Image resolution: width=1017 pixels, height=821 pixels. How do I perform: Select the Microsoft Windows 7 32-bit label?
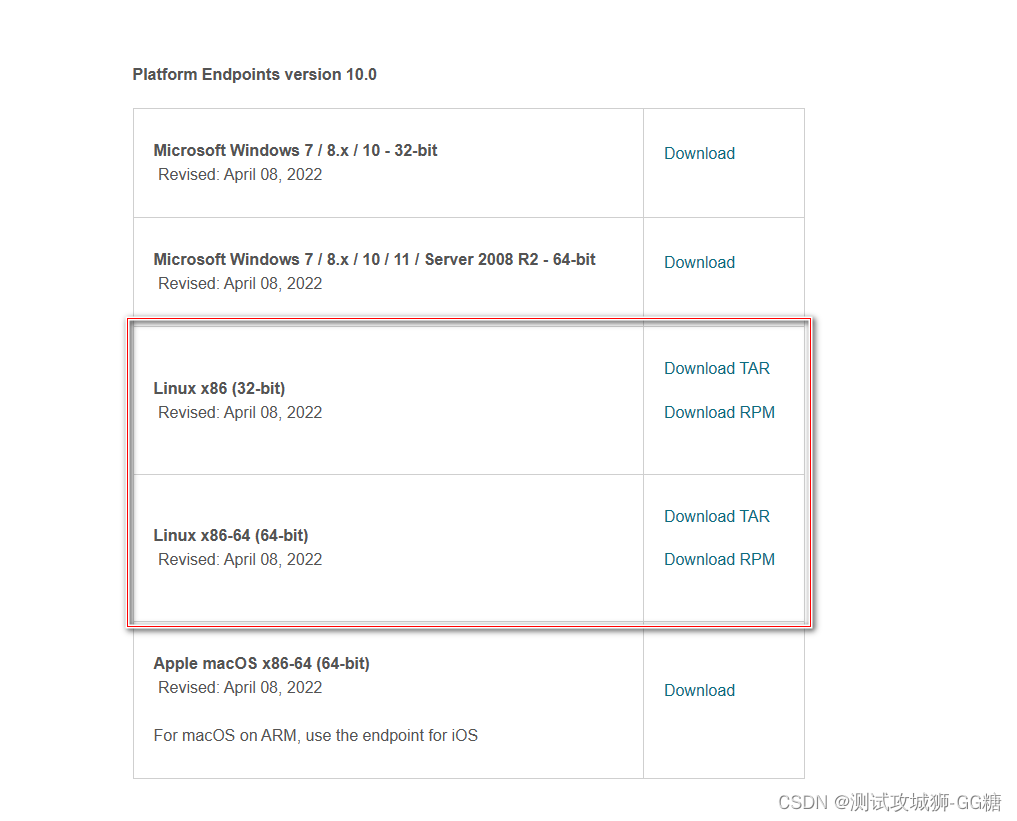(x=295, y=150)
